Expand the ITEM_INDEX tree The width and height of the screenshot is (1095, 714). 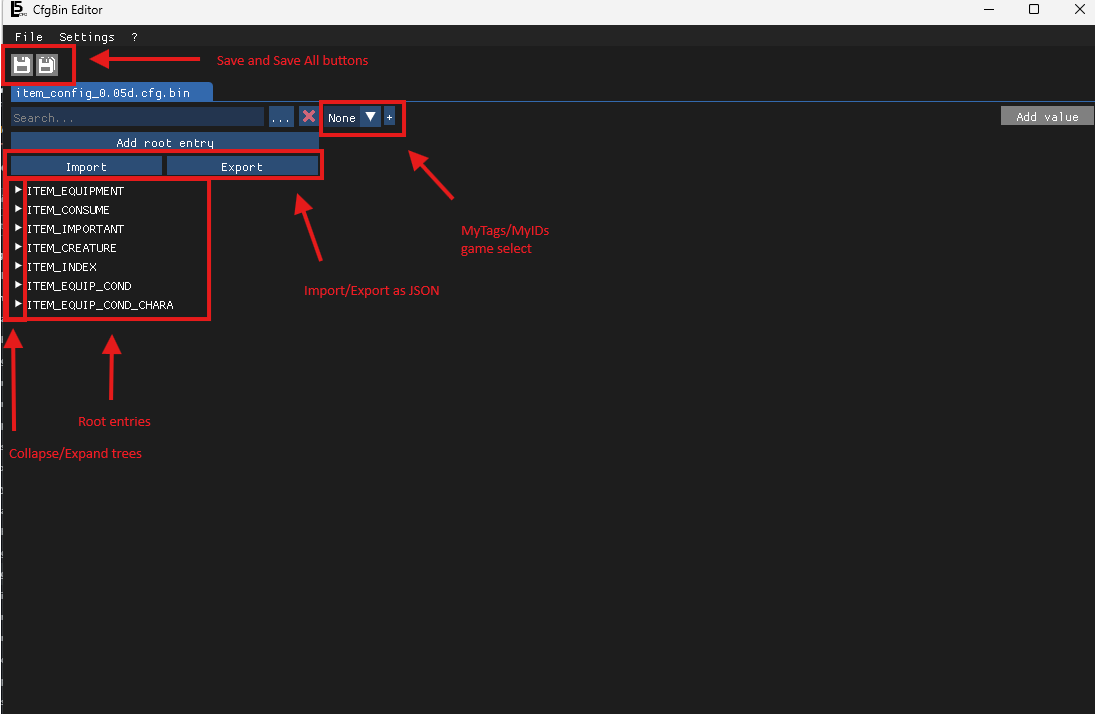pyautogui.click(x=17, y=266)
